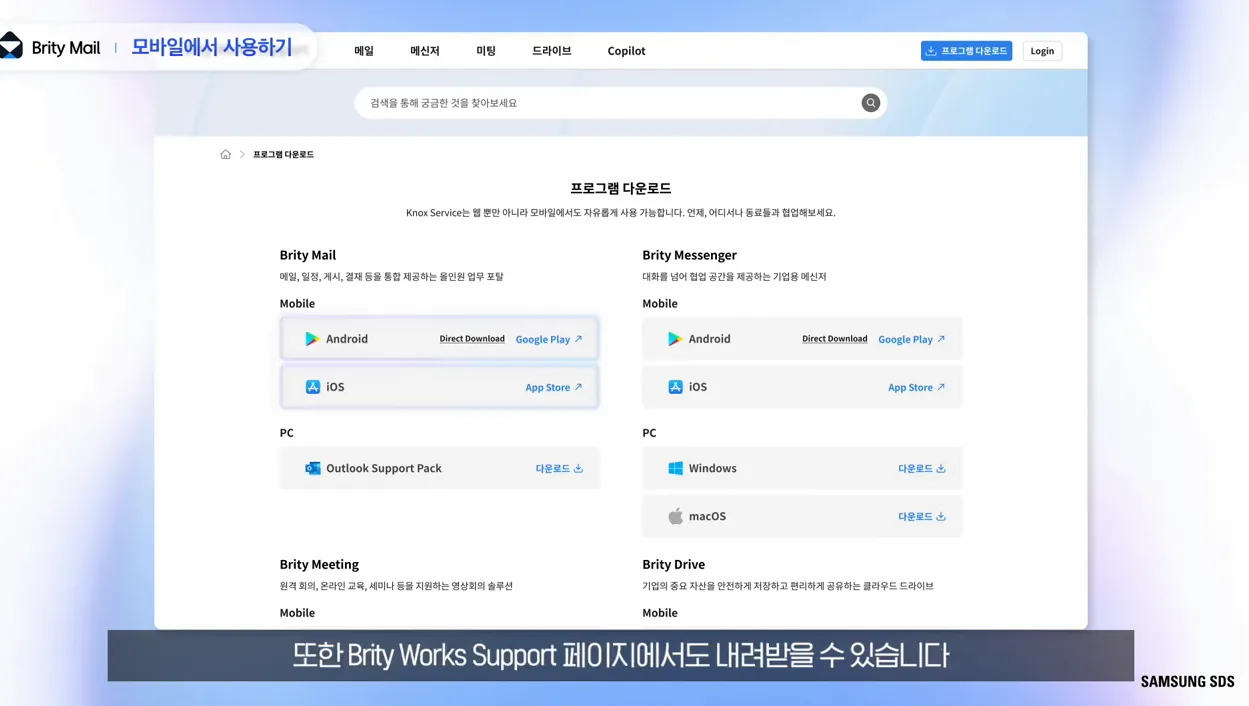
Task: Open App Store link for Brity Mail
Action: tap(554, 387)
